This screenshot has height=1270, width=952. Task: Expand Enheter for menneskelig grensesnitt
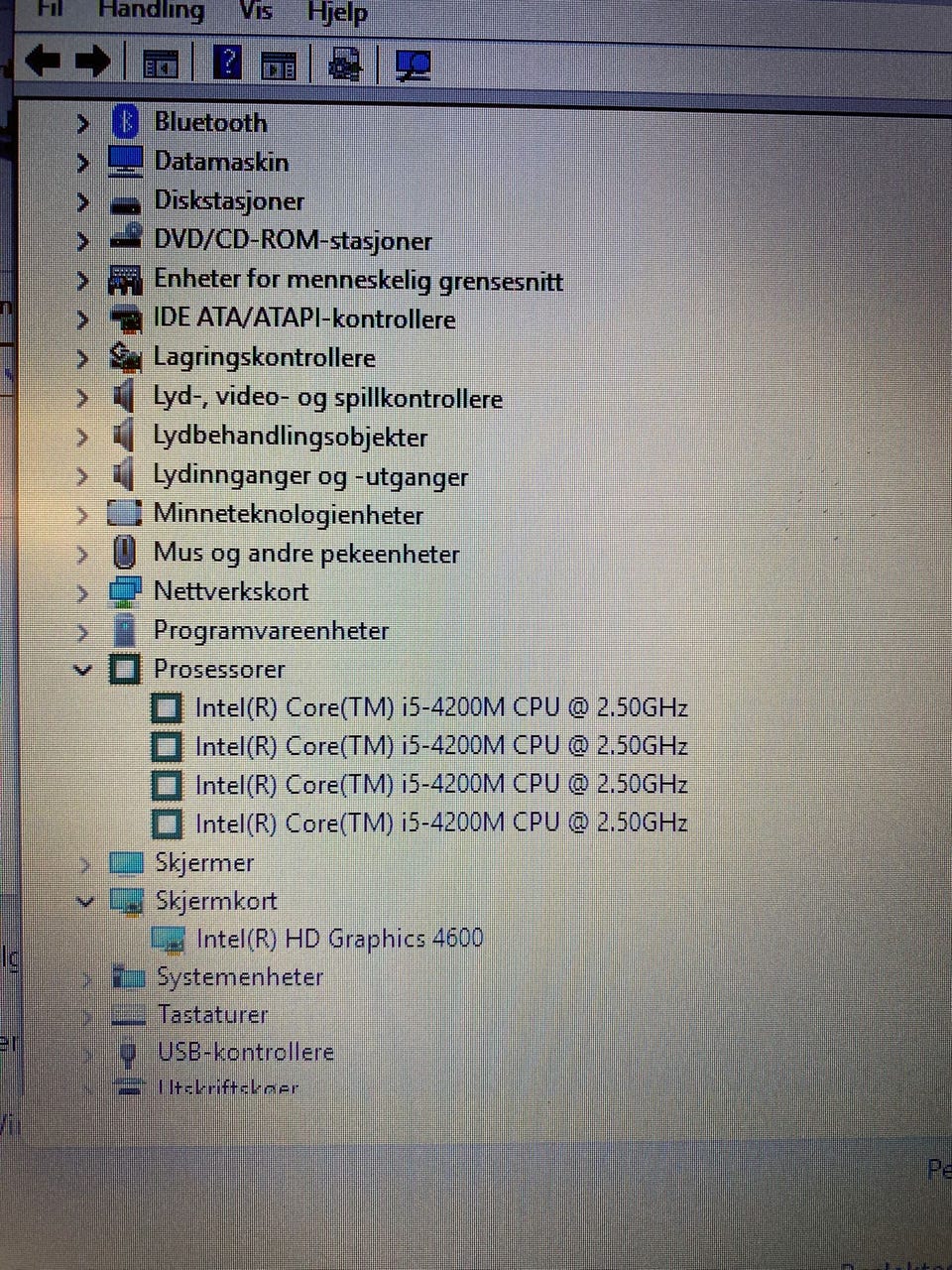click(83, 281)
